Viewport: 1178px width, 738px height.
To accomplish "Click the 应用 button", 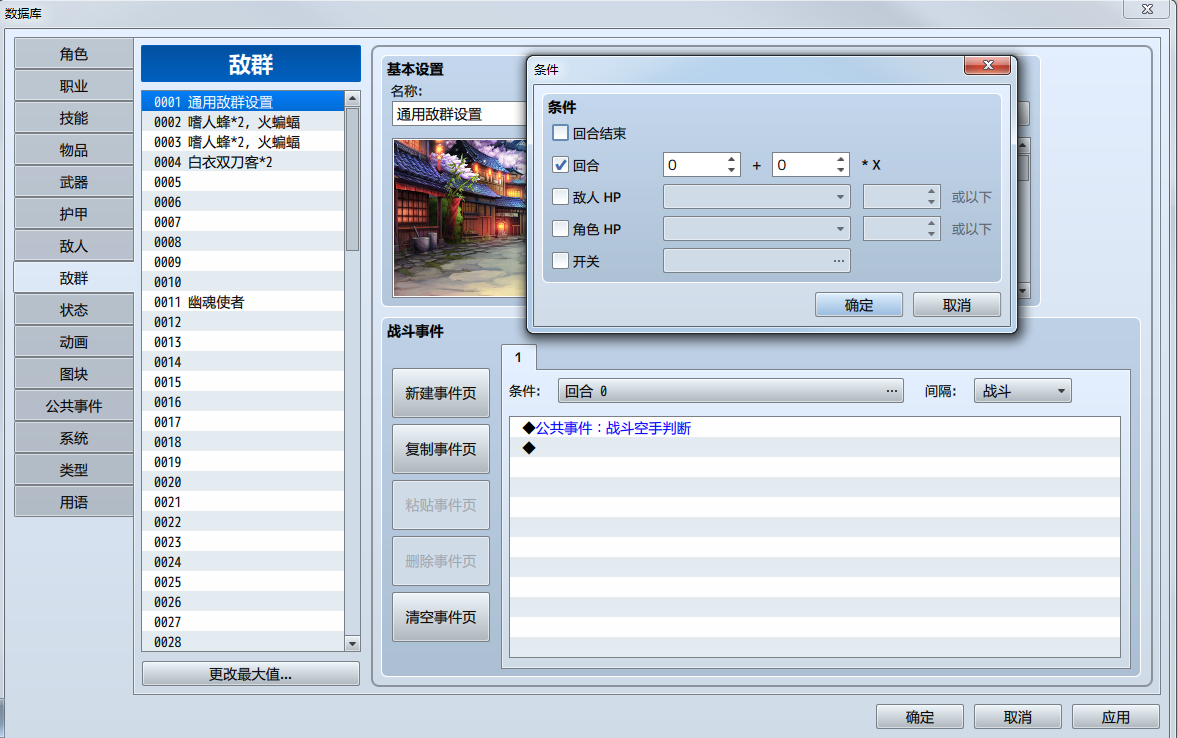I will point(1116,717).
